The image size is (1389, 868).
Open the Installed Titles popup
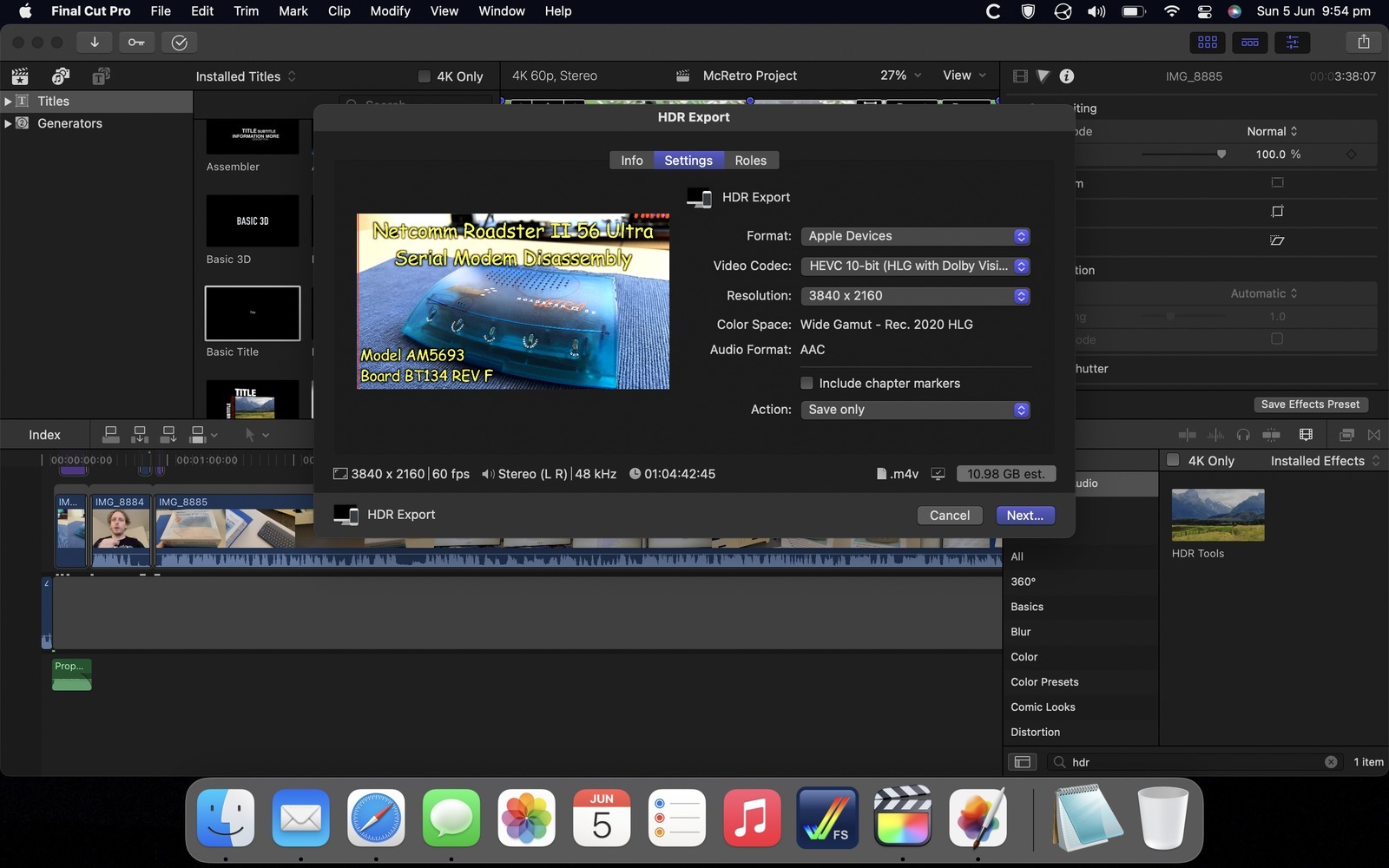(246, 76)
